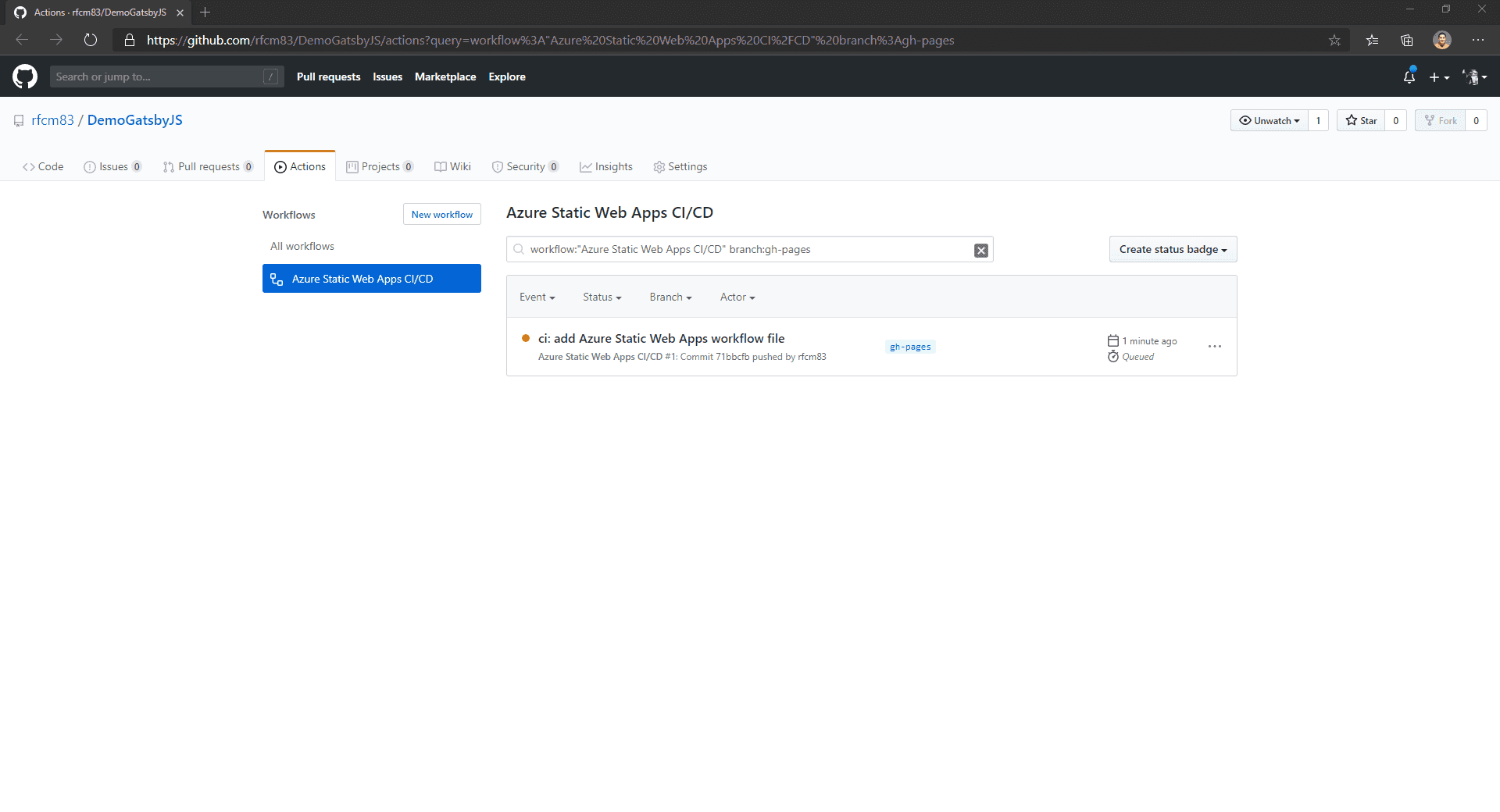Open Explore in top navigation
This screenshot has height=812, width=1500.
[507, 77]
